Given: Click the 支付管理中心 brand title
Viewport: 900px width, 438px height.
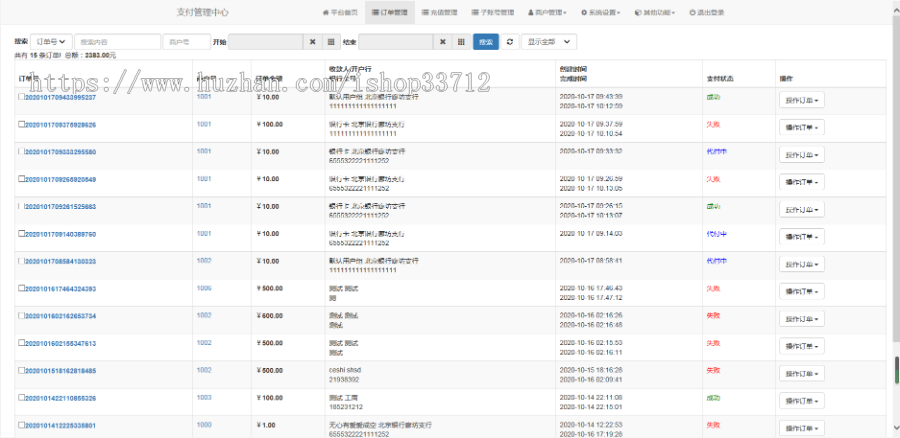Looking at the screenshot, I should [203, 12].
